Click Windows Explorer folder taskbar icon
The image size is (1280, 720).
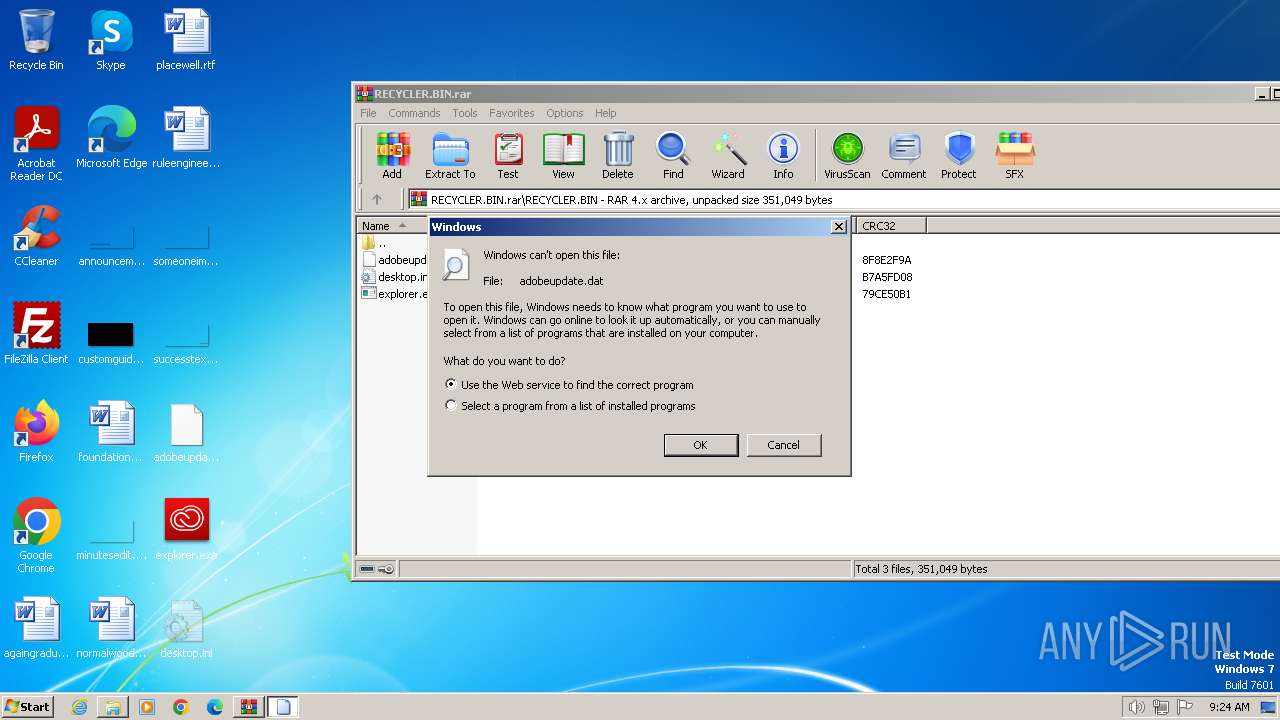coord(113,707)
